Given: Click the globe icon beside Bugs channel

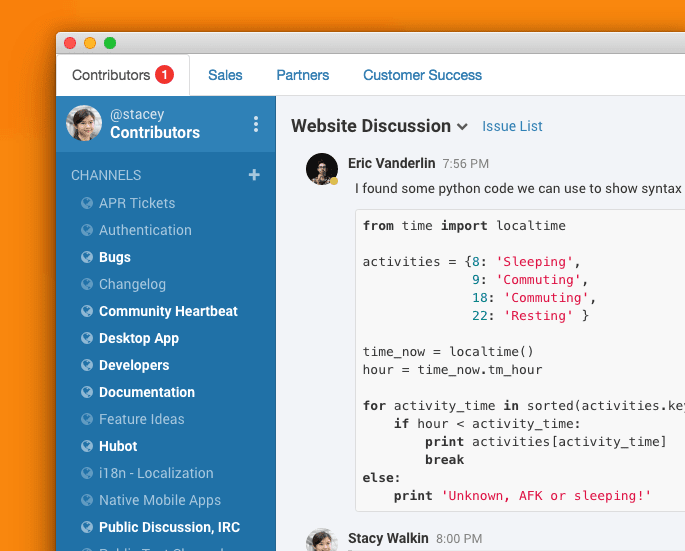Looking at the screenshot, I should coord(86,257).
